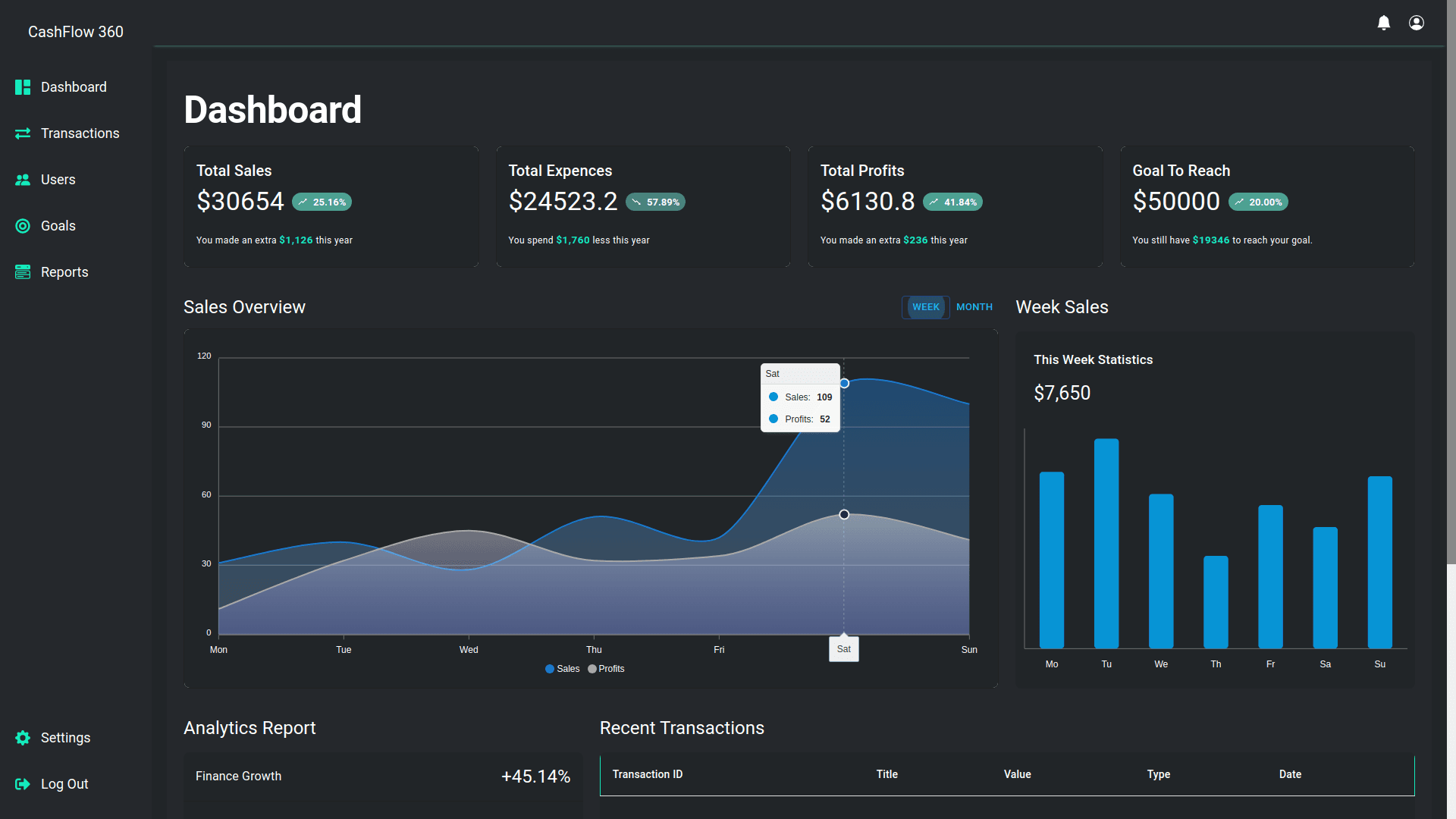Screen dimensions: 1456x819
Task: Toggle Profits series in chart legend
Action: tap(606, 669)
